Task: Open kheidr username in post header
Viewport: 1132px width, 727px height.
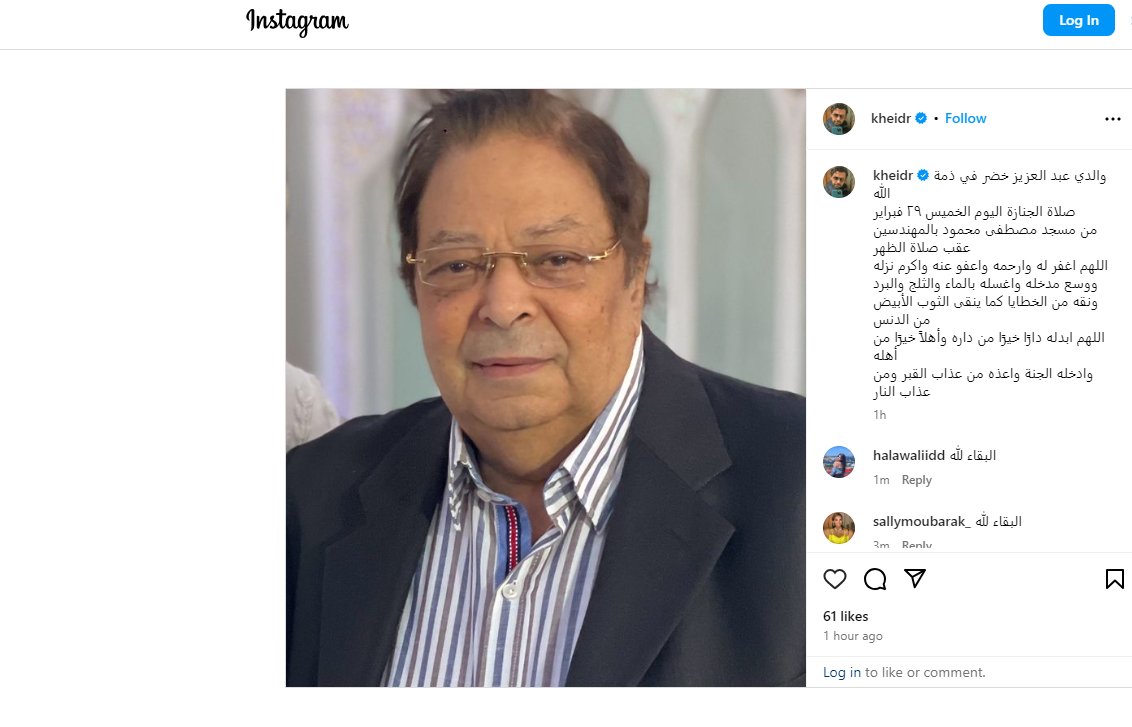Action: pos(891,118)
